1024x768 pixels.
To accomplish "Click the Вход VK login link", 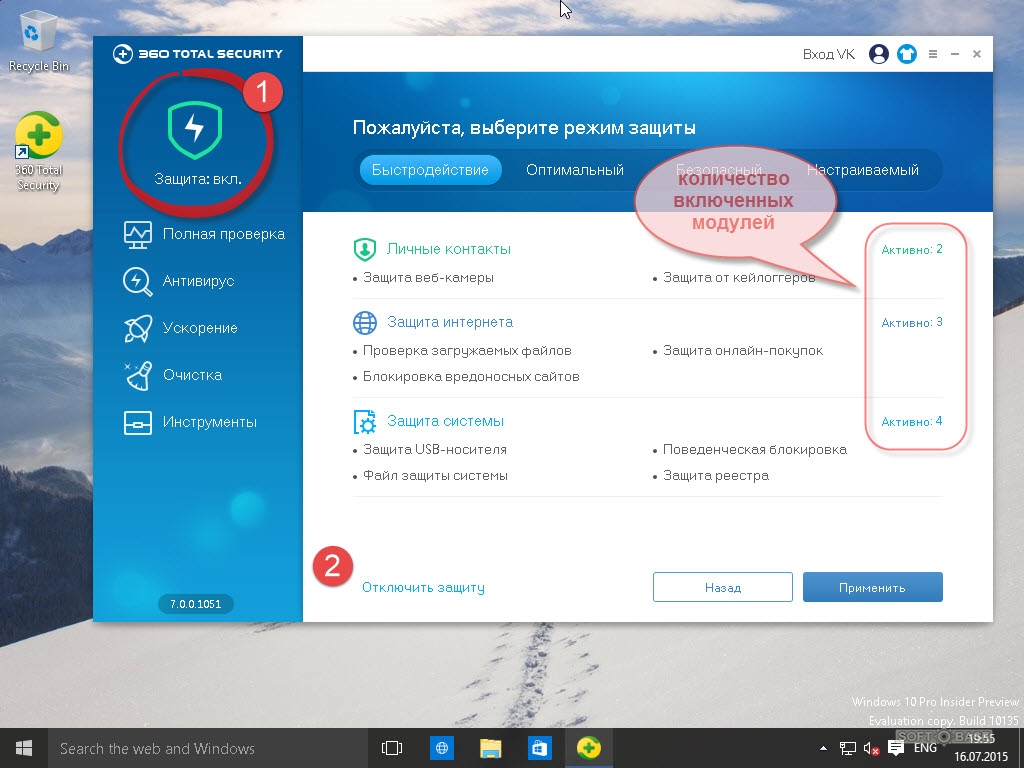I will pos(829,54).
